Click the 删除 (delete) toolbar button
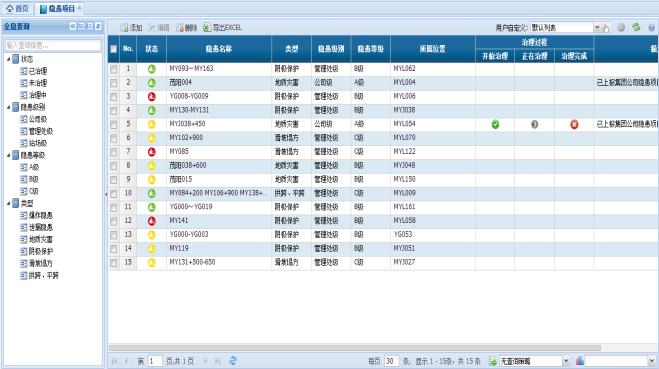 click(187, 28)
